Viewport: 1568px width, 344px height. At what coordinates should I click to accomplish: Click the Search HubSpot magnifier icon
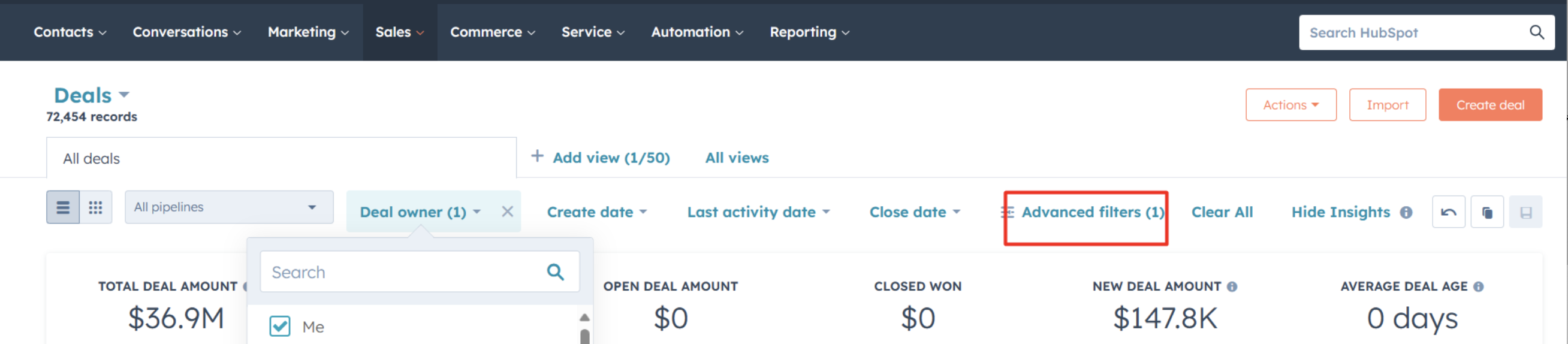[x=1536, y=32]
